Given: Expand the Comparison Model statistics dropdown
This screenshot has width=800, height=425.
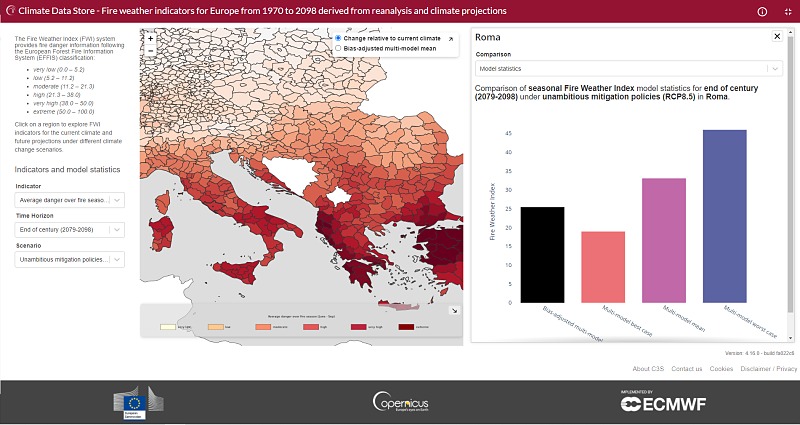Looking at the screenshot, I should [629, 68].
